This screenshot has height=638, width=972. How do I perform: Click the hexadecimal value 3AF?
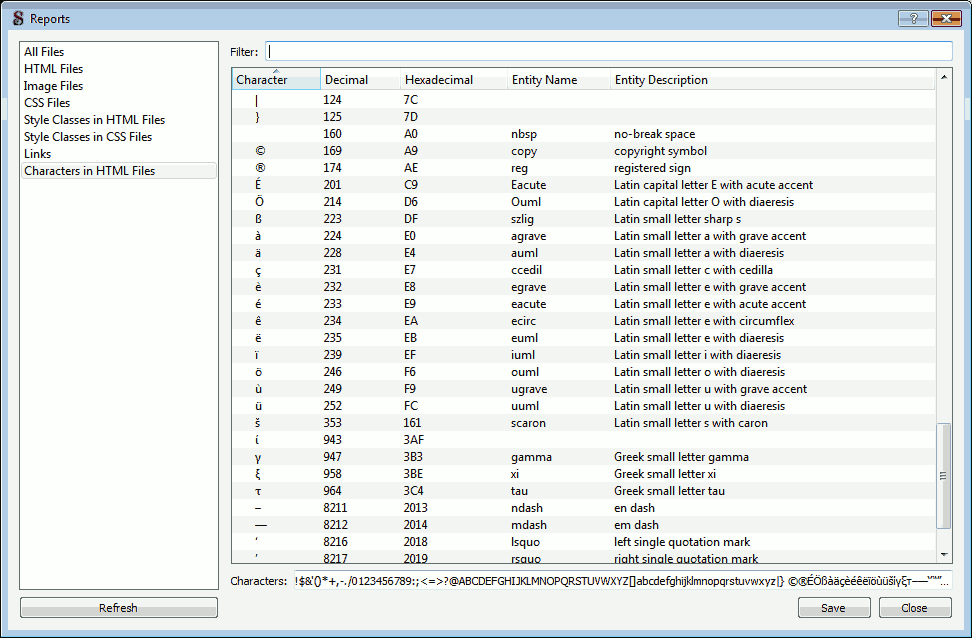(x=413, y=440)
